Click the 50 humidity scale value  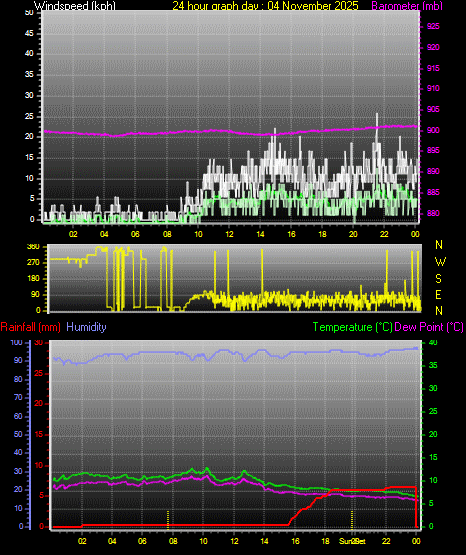point(18,435)
